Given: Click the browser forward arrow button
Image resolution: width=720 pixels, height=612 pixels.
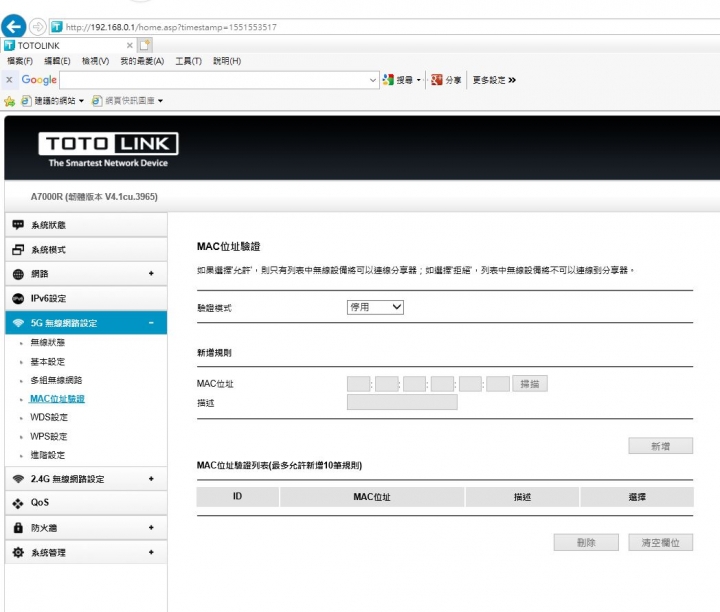Looking at the screenshot, I should coord(38,27).
